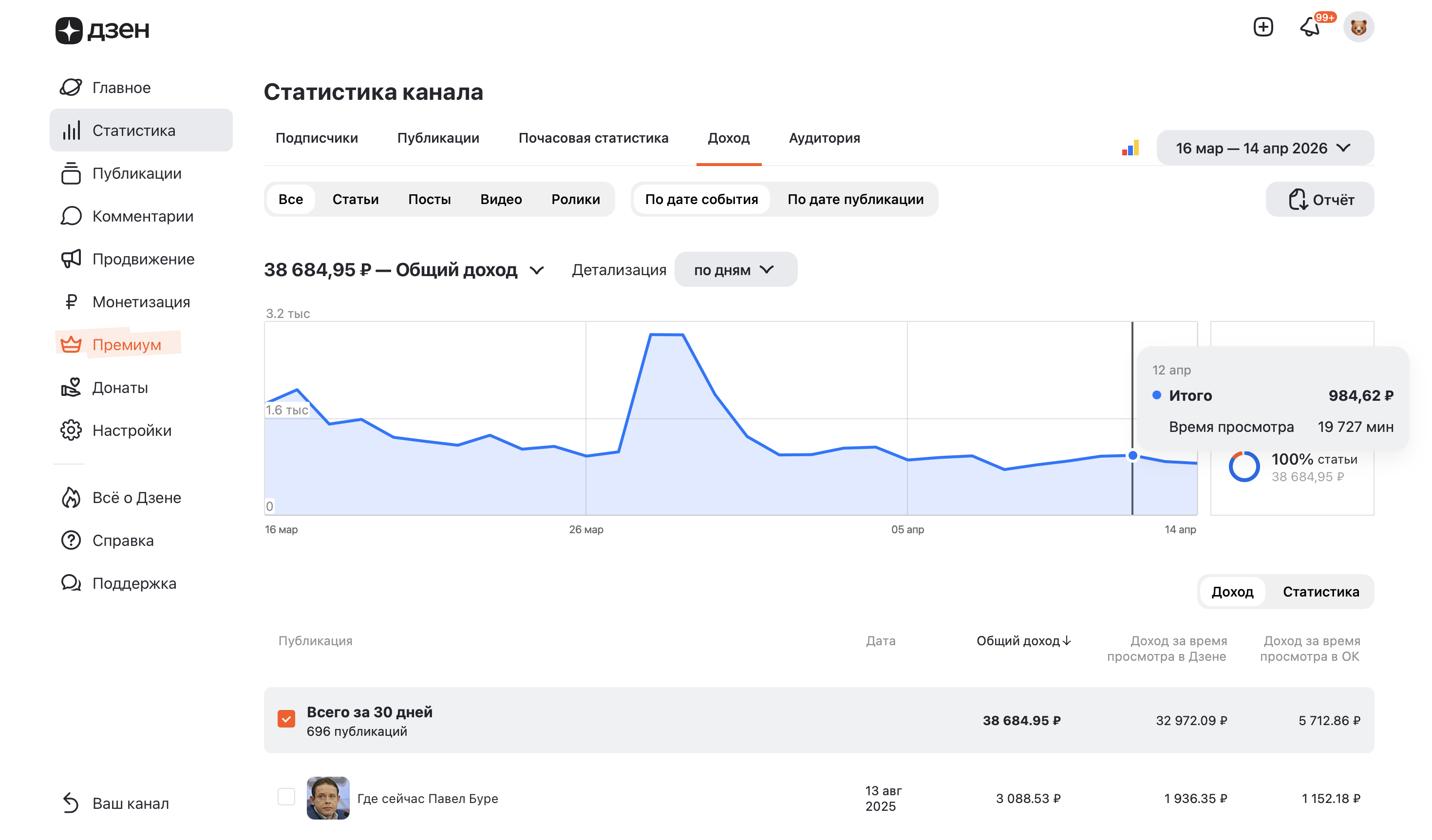Expand the по дням detail dropdown
This screenshot has width=1432, height=840.
(735, 270)
